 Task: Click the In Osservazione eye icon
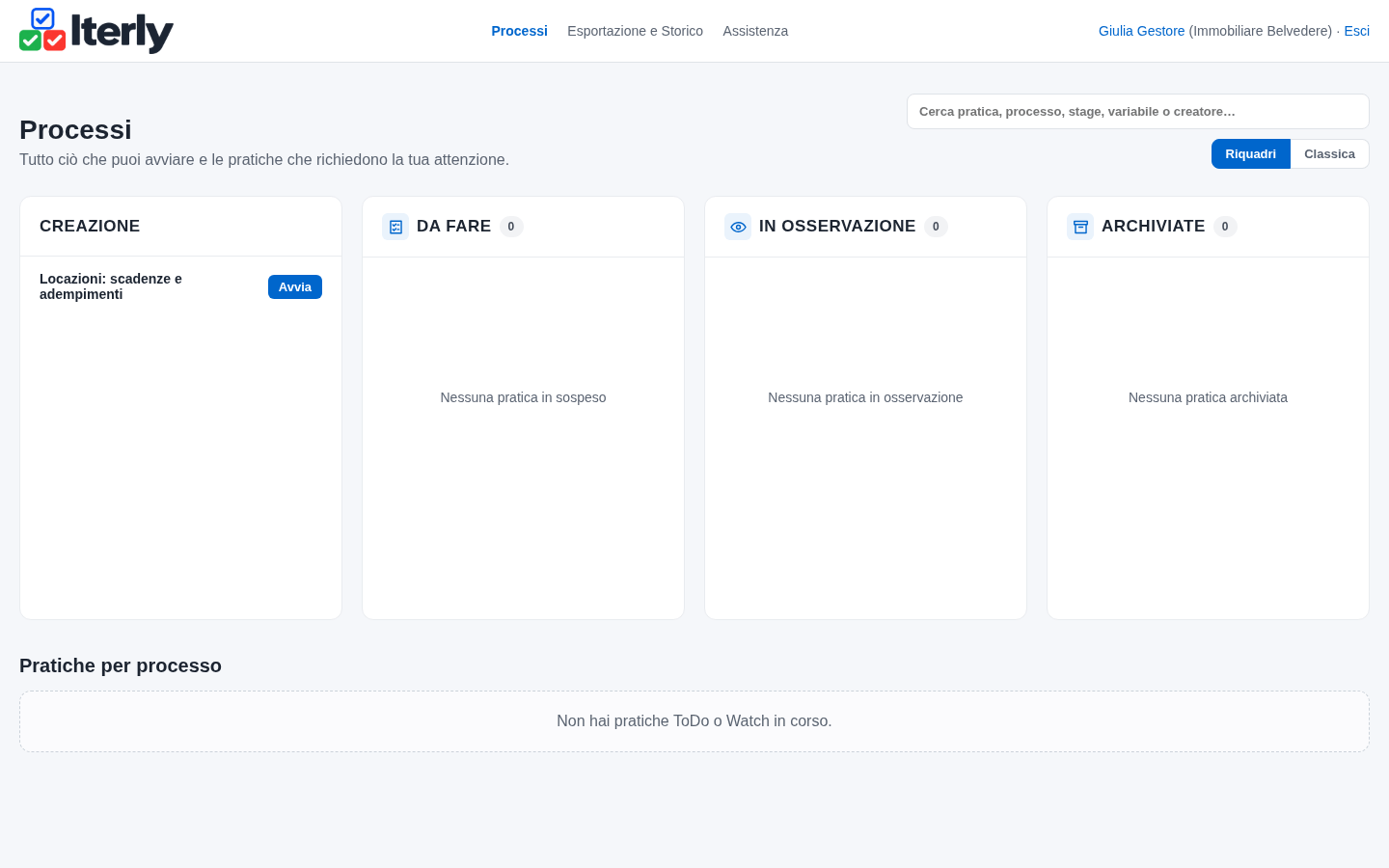(x=738, y=227)
